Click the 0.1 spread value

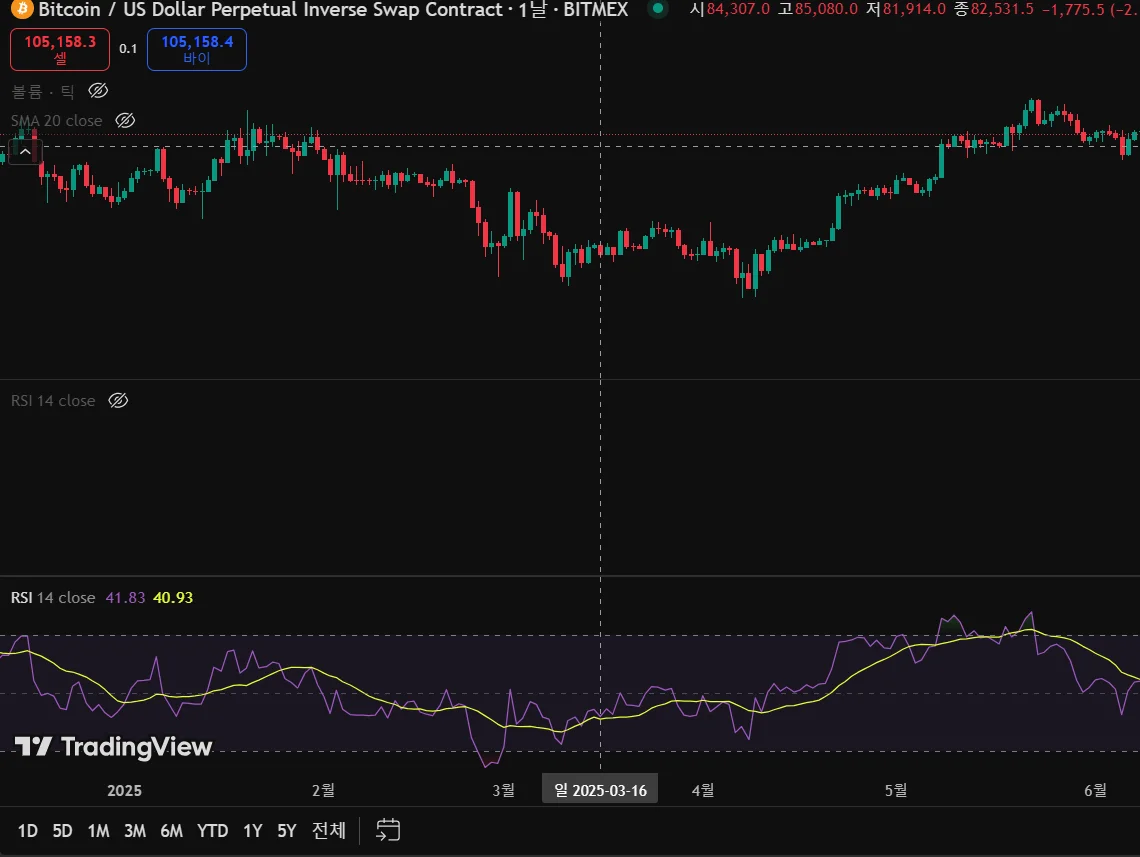(128, 49)
